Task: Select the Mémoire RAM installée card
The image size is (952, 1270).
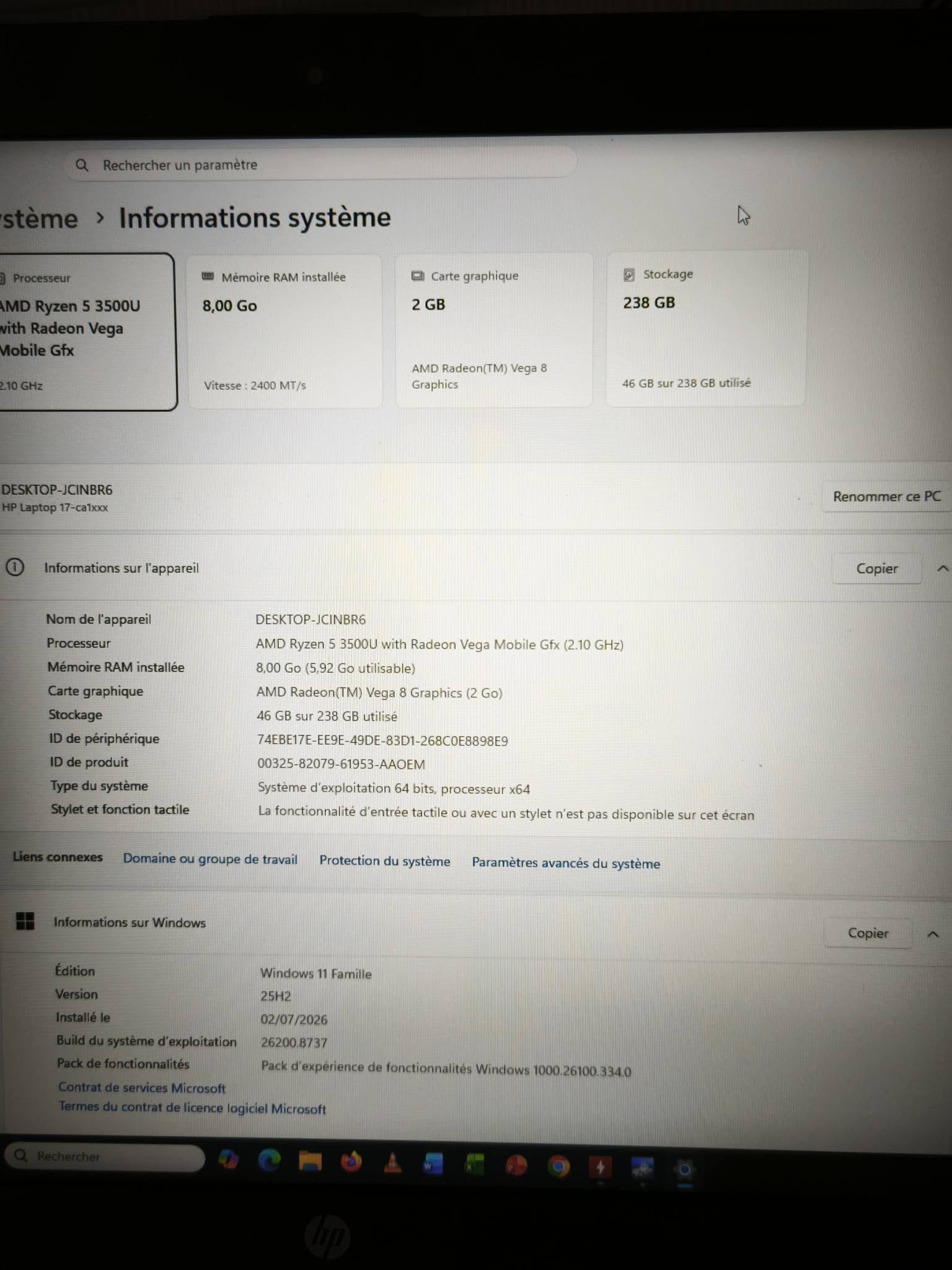Action: [285, 331]
